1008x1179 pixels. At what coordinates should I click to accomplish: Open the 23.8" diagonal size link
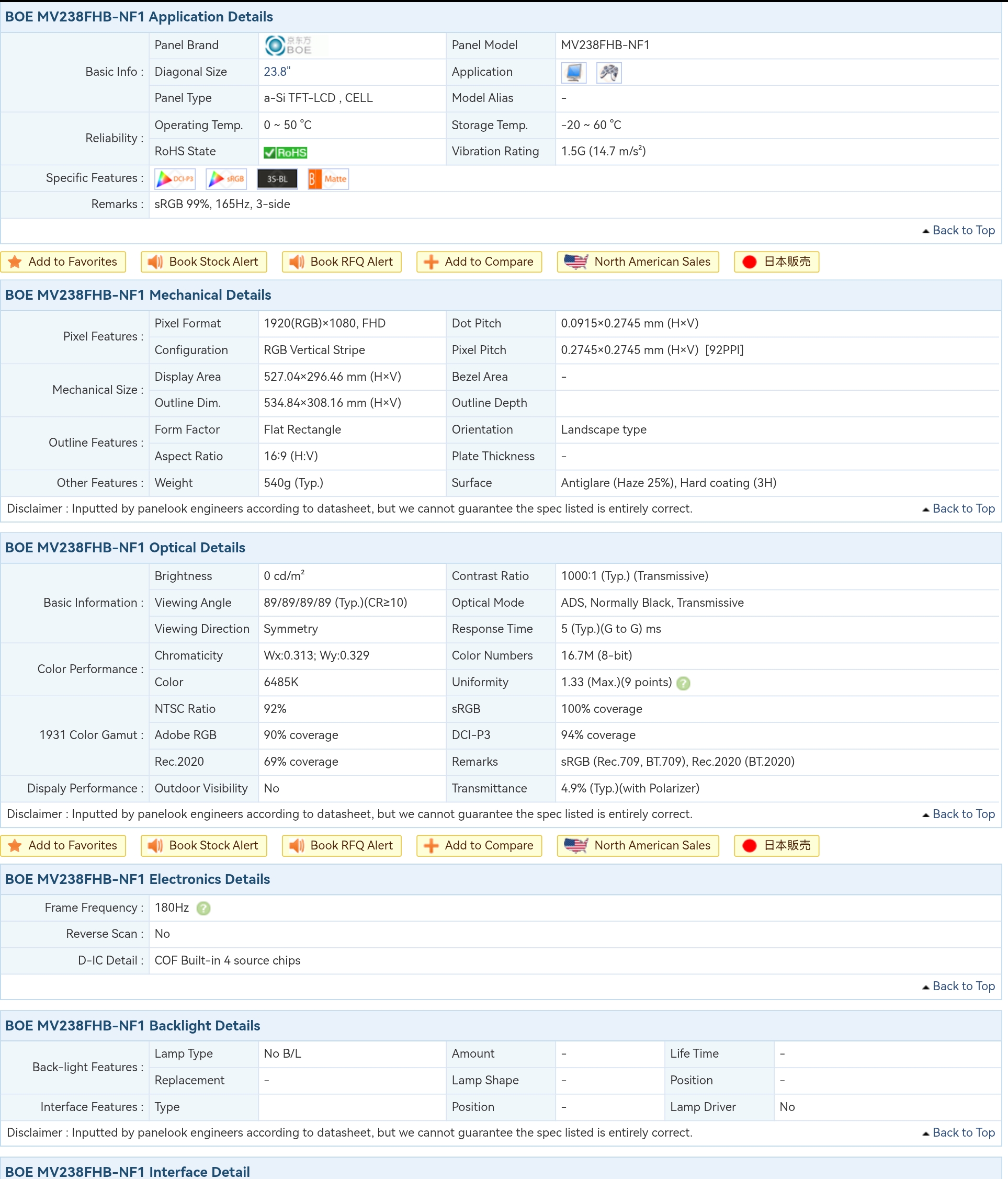tap(277, 72)
